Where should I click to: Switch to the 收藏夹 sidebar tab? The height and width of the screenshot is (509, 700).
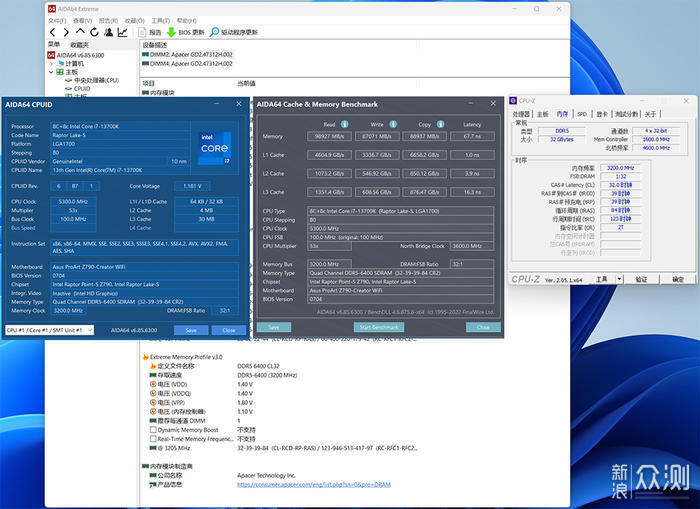point(79,45)
